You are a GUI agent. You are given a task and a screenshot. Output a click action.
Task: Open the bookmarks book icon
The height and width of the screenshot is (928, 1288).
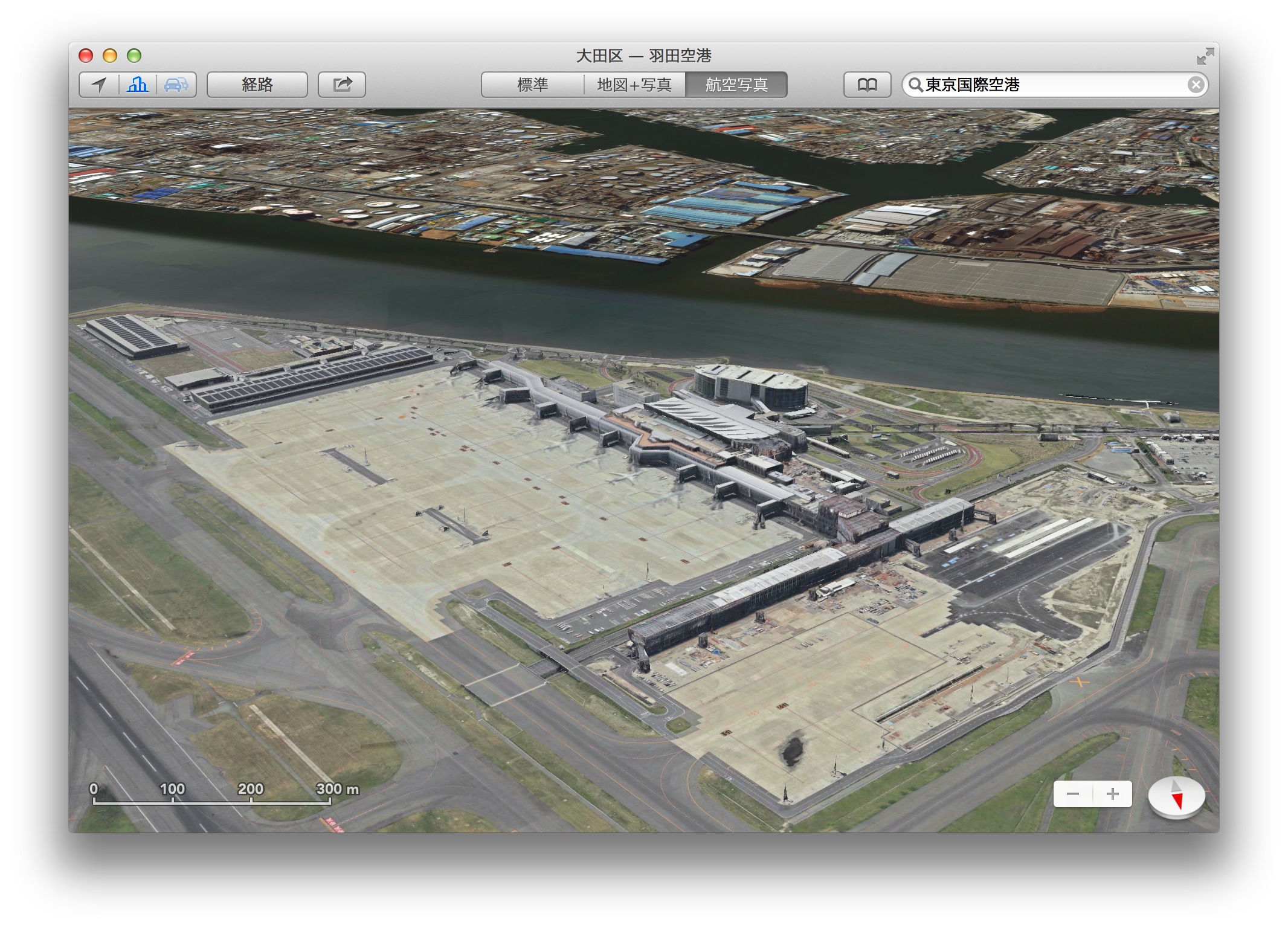point(867,85)
